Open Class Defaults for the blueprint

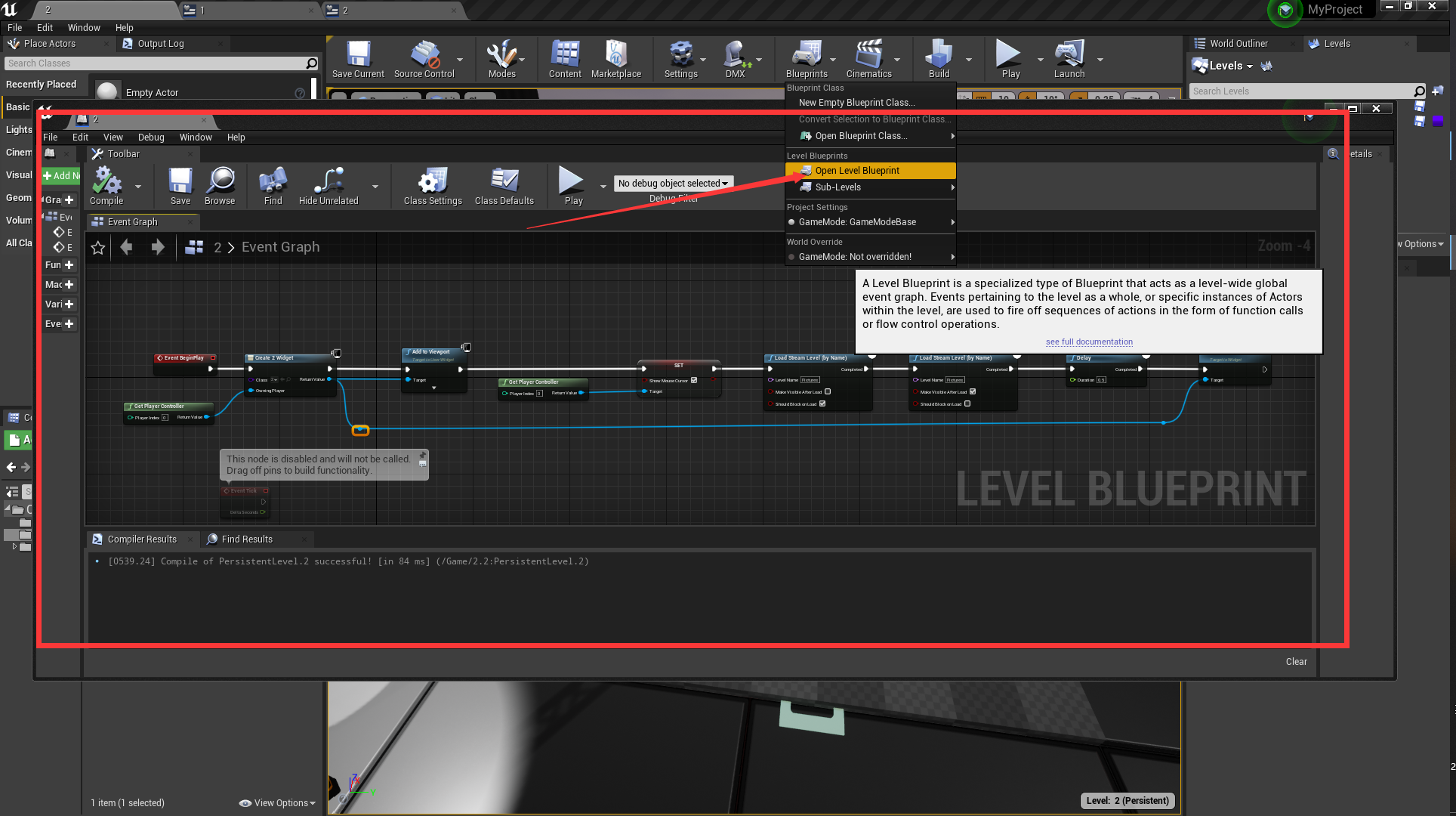(x=504, y=184)
